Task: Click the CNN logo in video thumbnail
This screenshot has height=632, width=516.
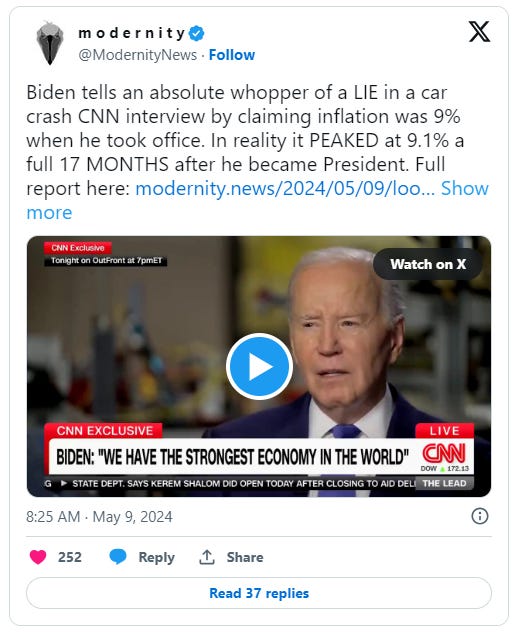Action: (x=444, y=453)
